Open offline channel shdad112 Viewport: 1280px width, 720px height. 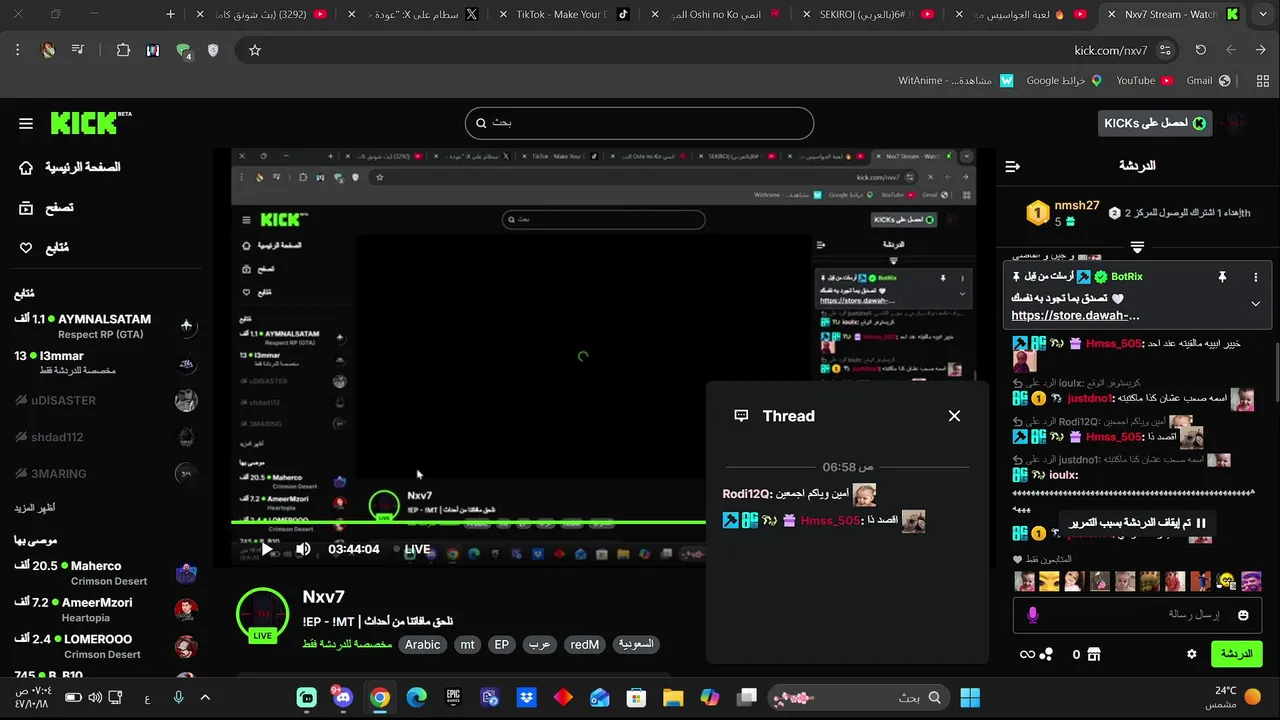click(105, 437)
